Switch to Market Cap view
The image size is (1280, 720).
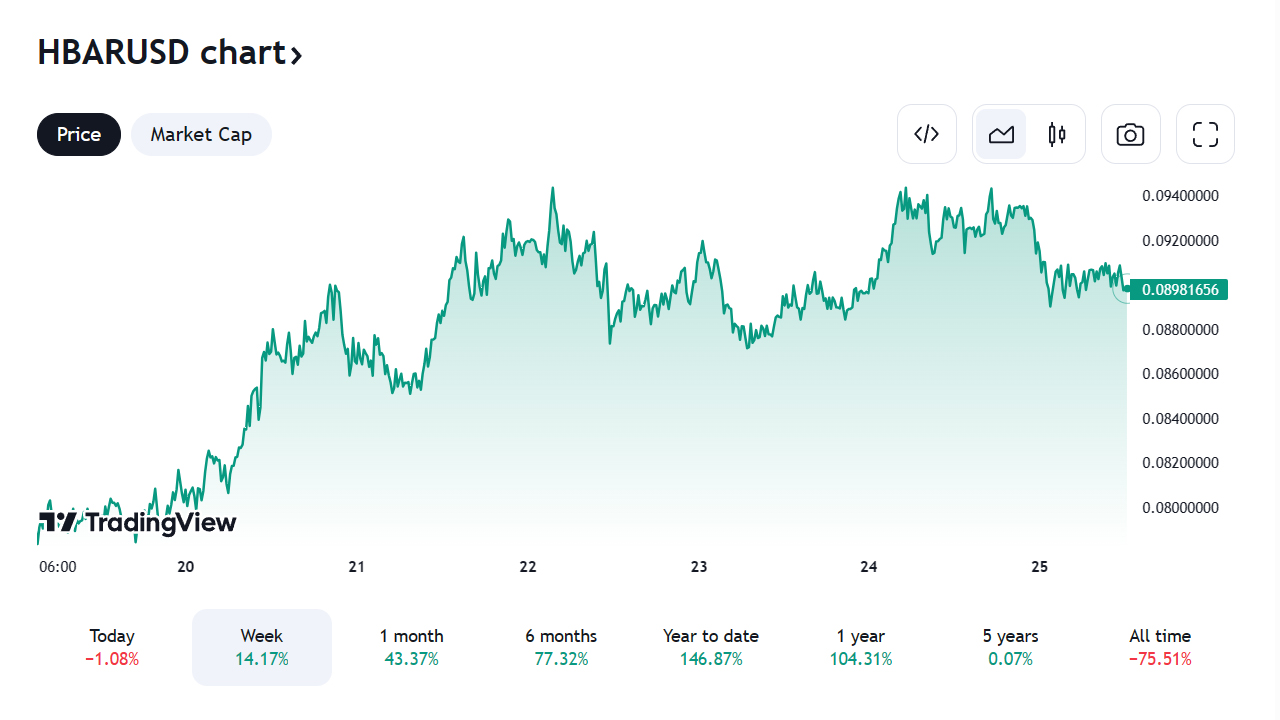click(201, 134)
